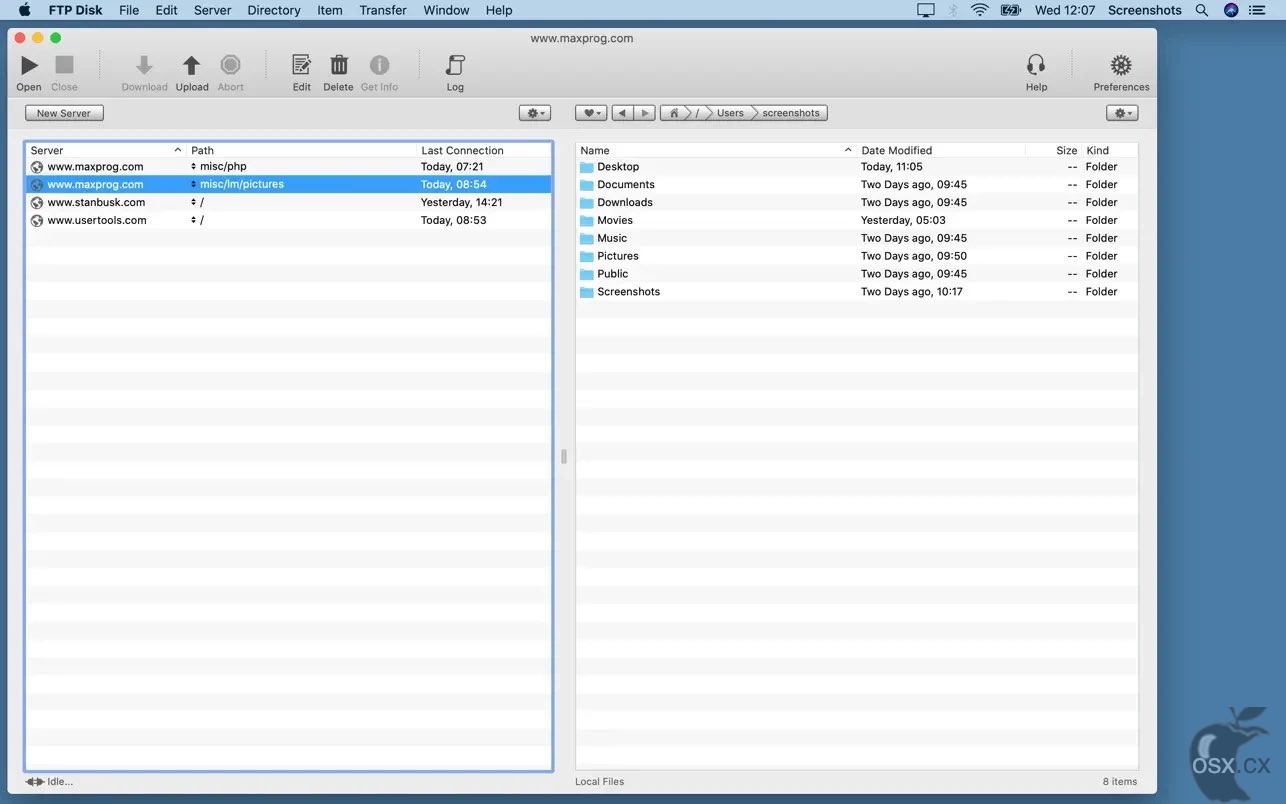Viewport: 1286px width, 804px height.
Task: Click the Size column header
Action: 1054,151
